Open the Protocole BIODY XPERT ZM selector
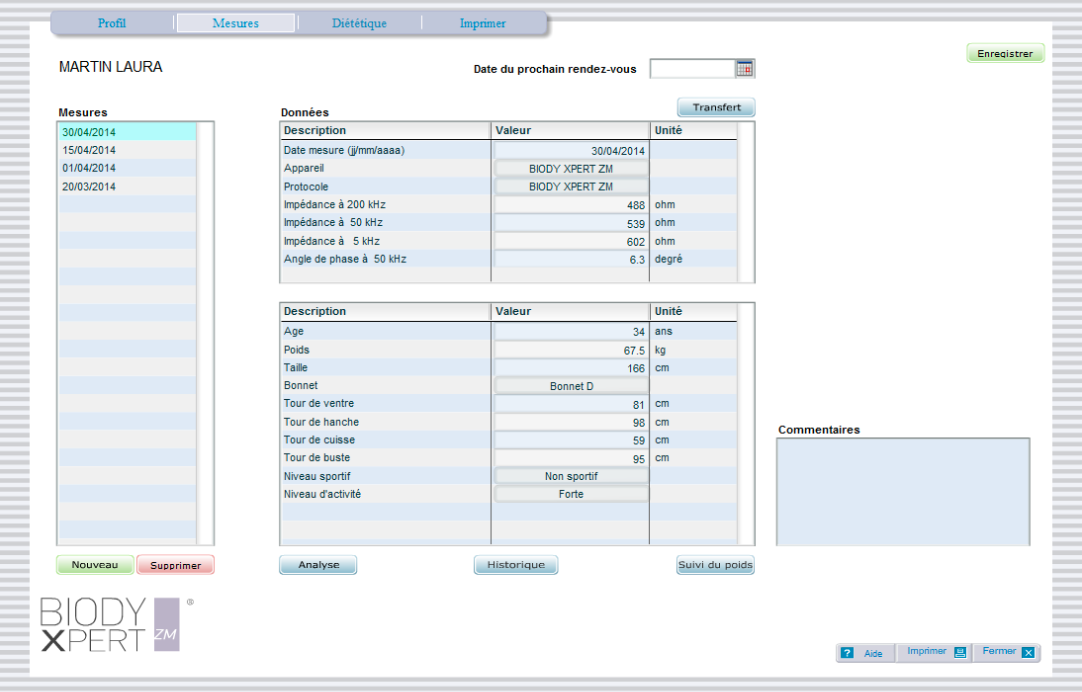1082x692 pixels. tap(571, 187)
